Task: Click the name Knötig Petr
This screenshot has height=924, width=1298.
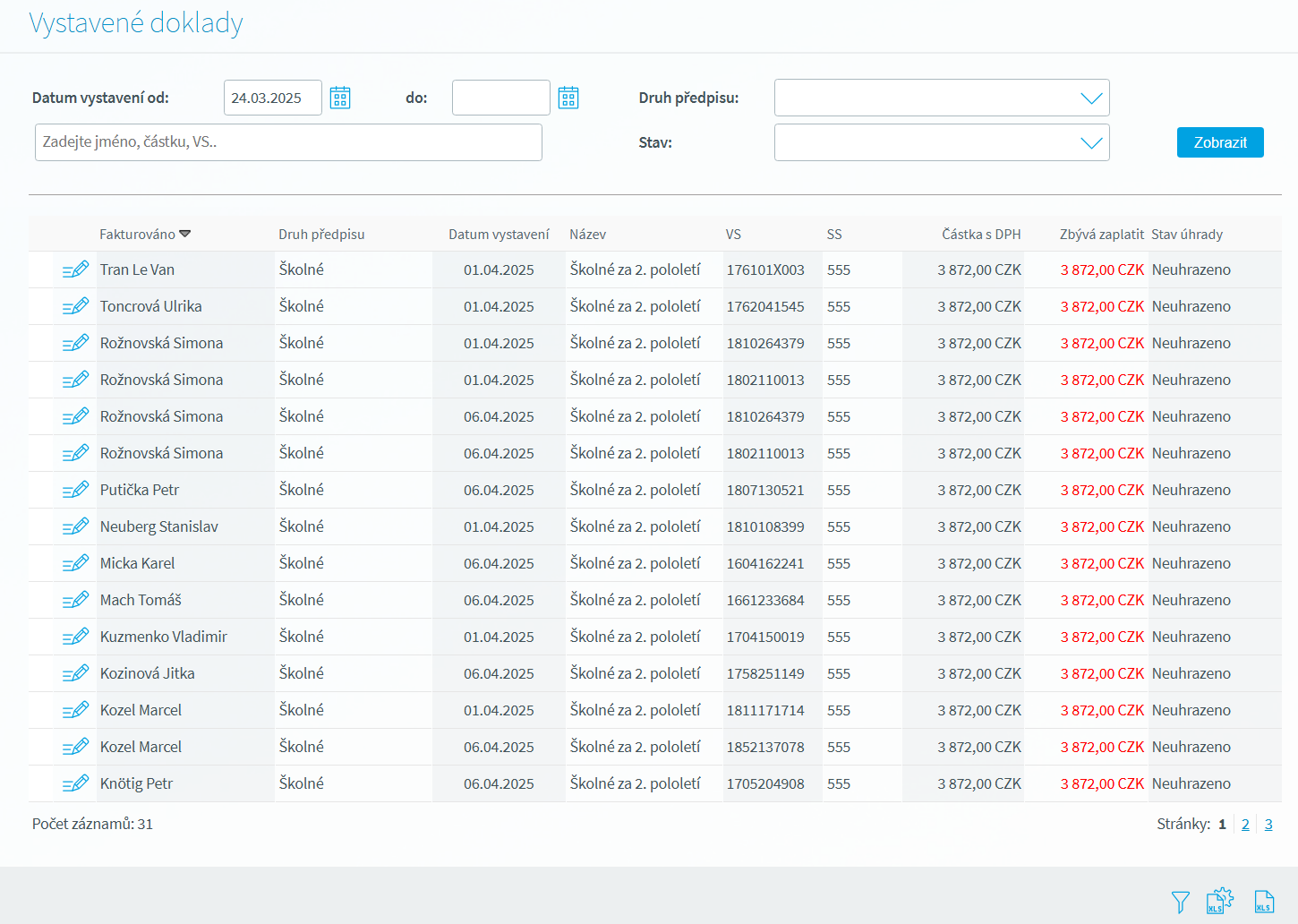Action: pos(136,783)
